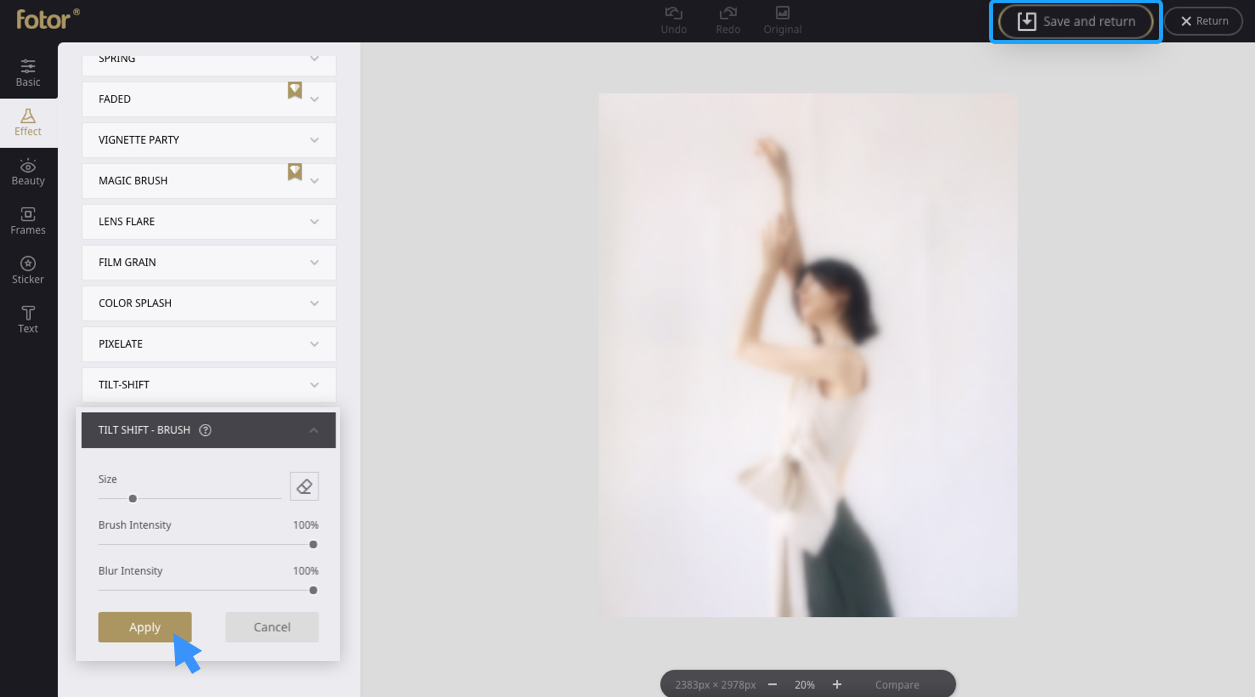This screenshot has width=1255, height=697.
Task: Click the 20% zoom level value
Action: point(805,685)
